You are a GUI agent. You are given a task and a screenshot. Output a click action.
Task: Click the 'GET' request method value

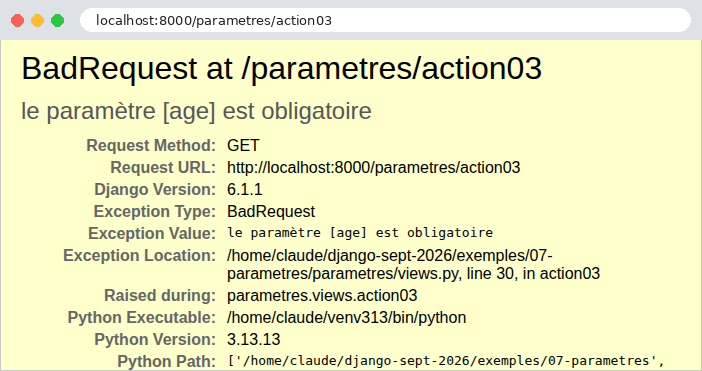(x=243, y=145)
